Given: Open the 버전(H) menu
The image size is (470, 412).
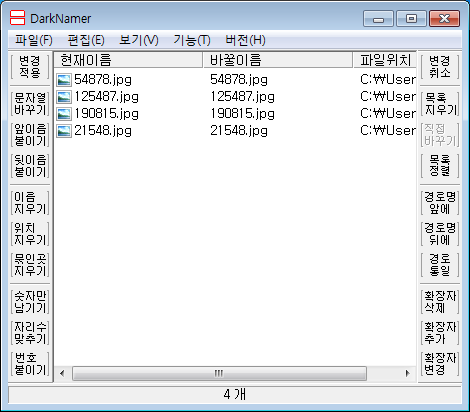Looking at the screenshot, I should pyautogui.click(x=245, y=40).
